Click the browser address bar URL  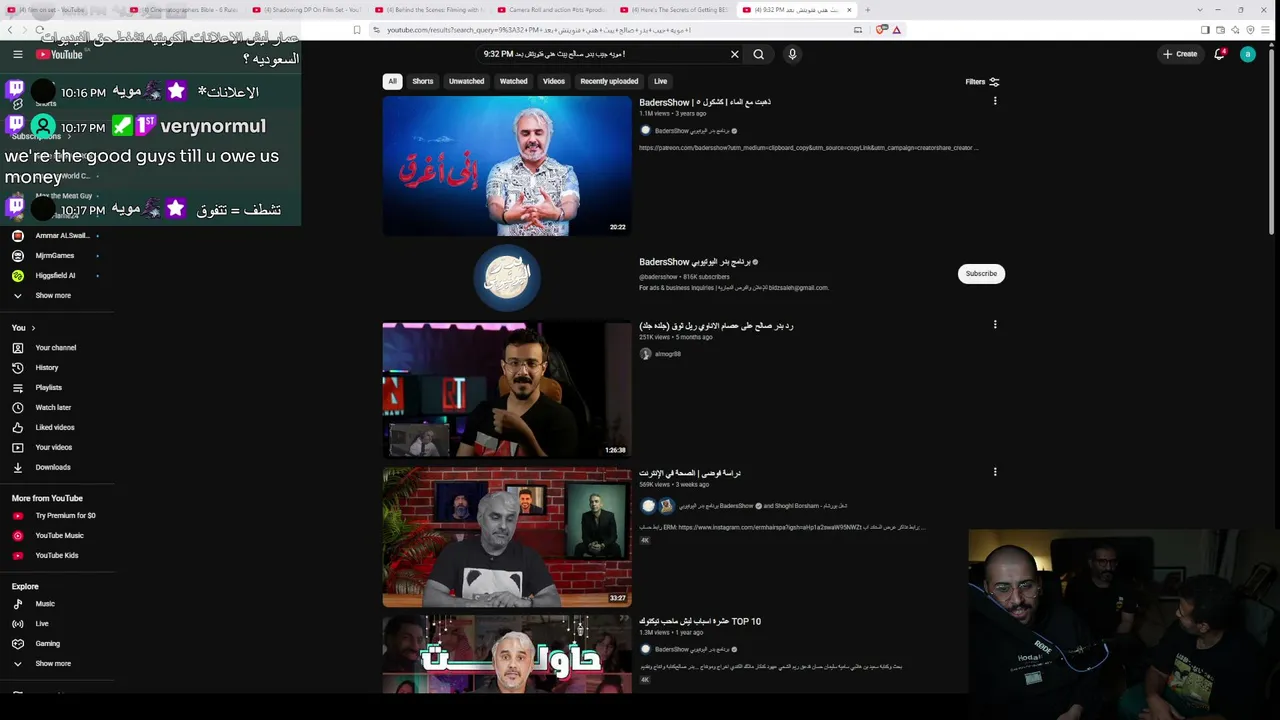(x=540, y=30)
